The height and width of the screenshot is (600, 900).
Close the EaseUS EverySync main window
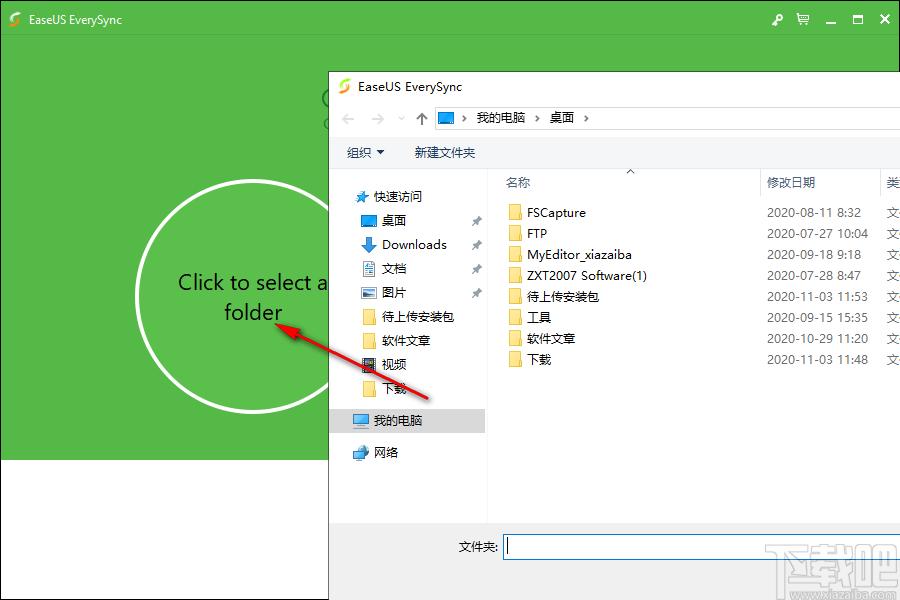tap(885, 20)
